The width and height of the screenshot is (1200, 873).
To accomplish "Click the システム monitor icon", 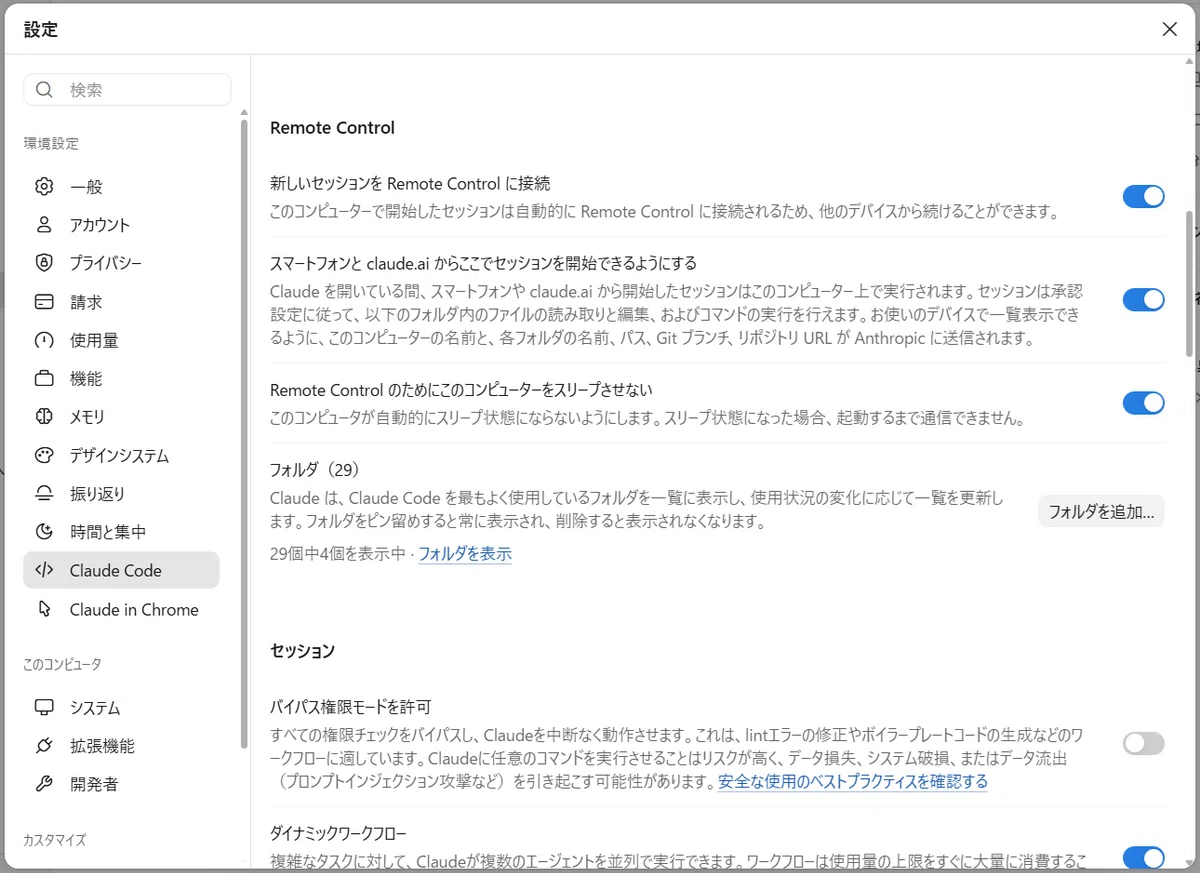I will [44, 708].
